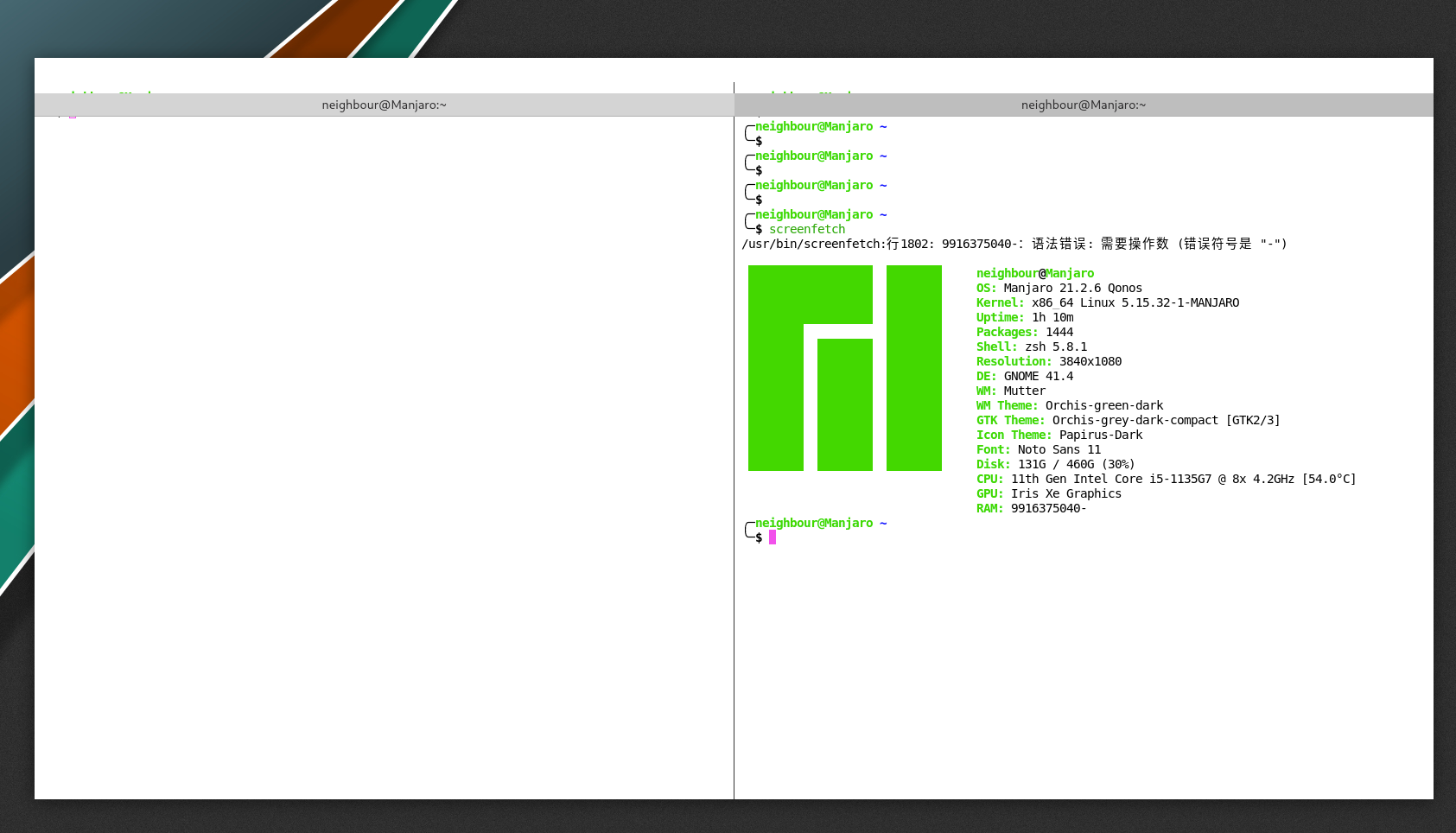Click the 'GPU: Iris Xe Graphics' line
The height and width of the screenshot is (833, 1456).
[x=1049, y=493]
